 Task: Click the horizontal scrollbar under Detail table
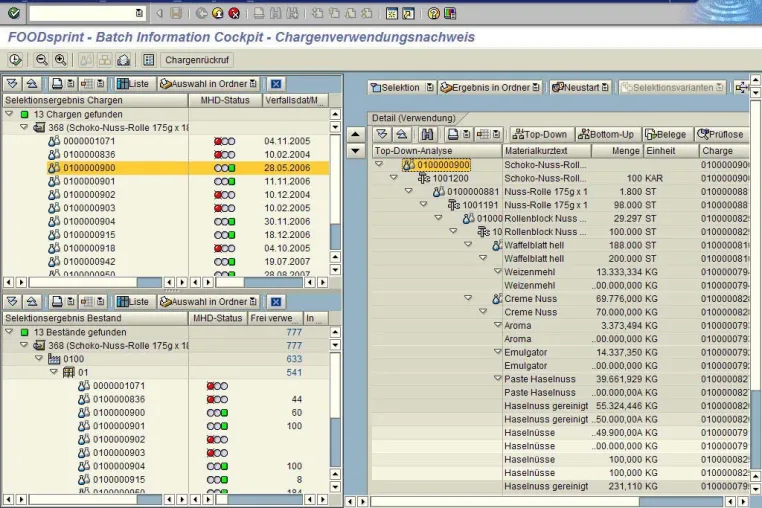pyautogui.click(x=548, y=501)
